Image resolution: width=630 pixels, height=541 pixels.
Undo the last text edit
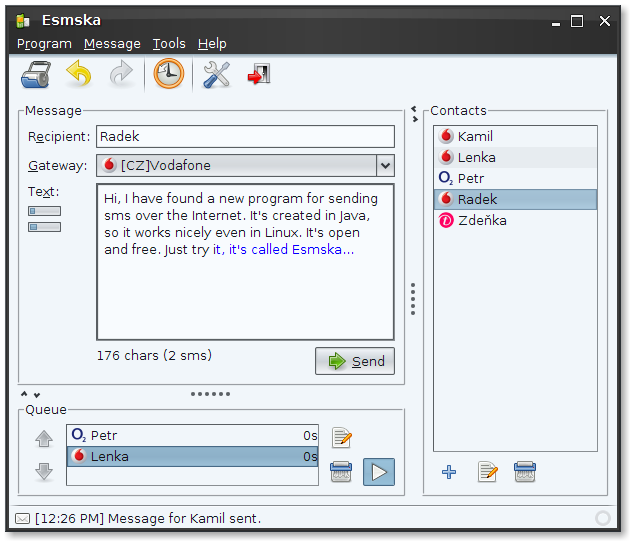click(79, 74)
